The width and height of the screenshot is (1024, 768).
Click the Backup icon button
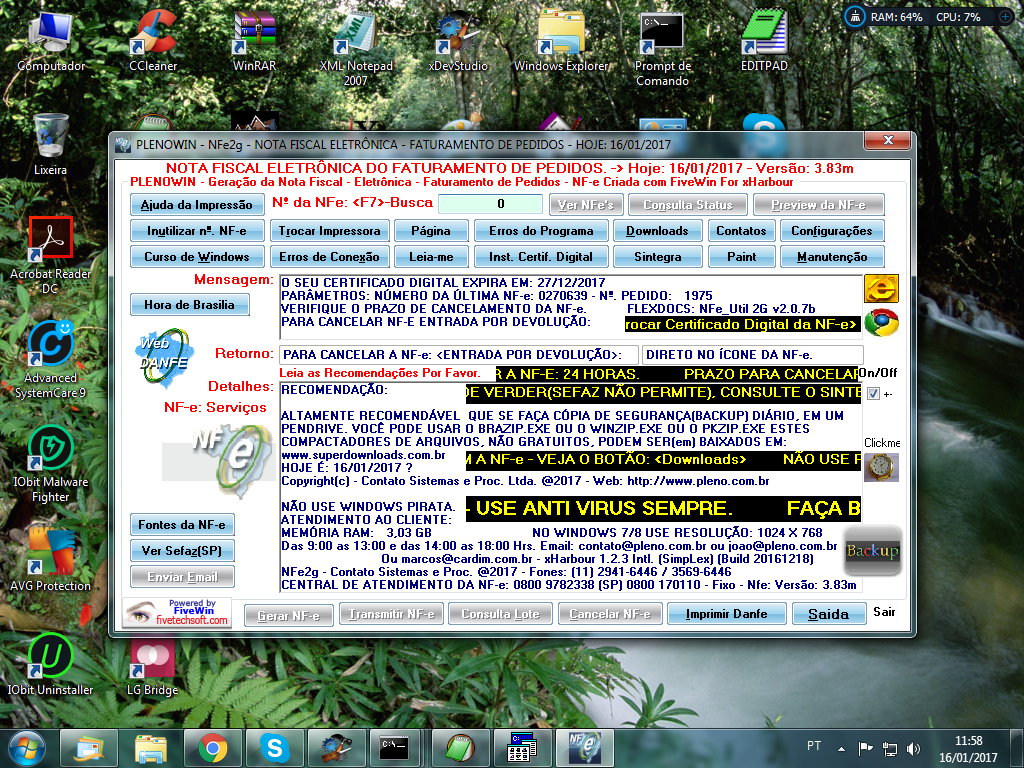pyautogui.click(x=872, y=551)
